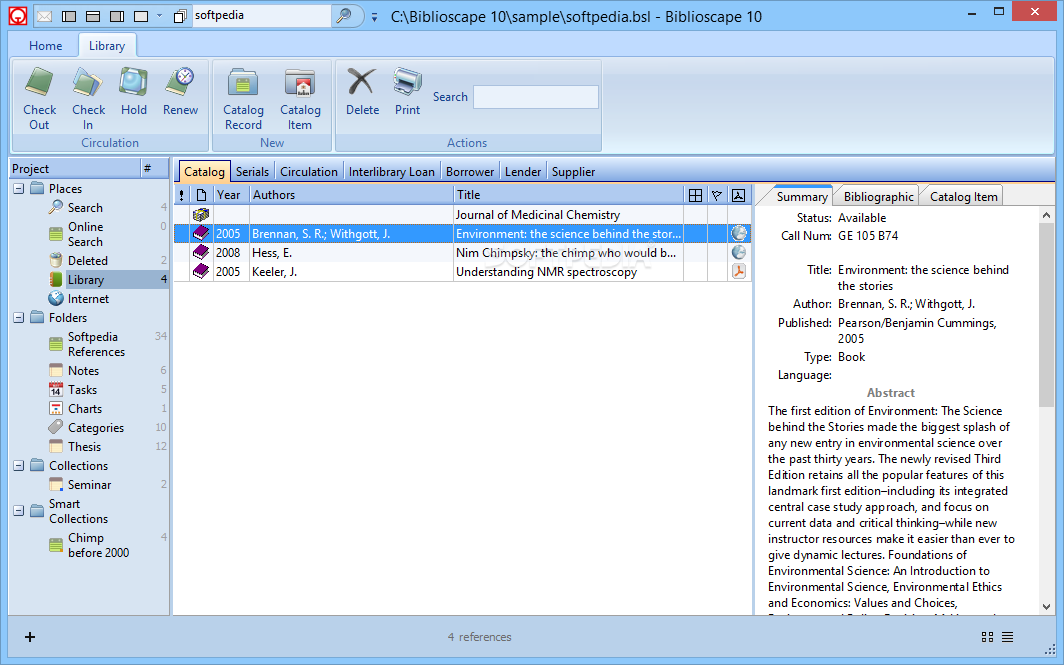This screenshot has width=1064, height=665.
Task: Click the Check In icon
Action: pyautogui.click(x=88, y=83)
